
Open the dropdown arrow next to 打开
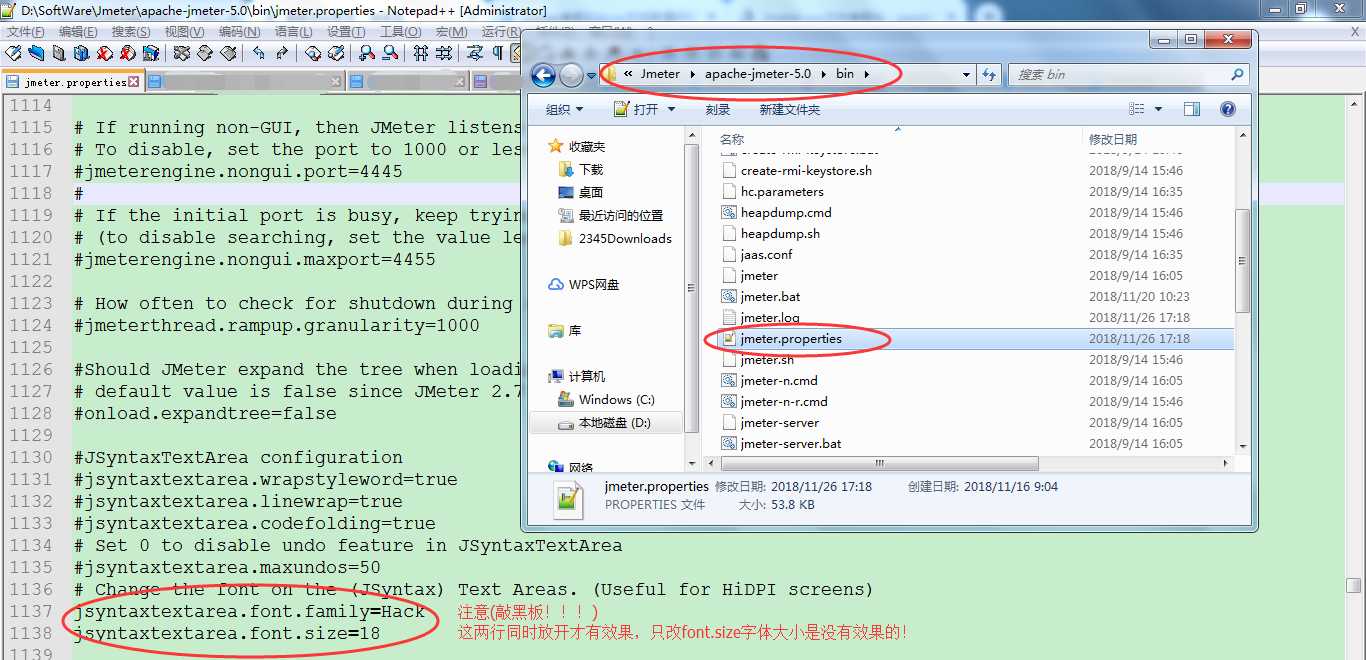671,109
